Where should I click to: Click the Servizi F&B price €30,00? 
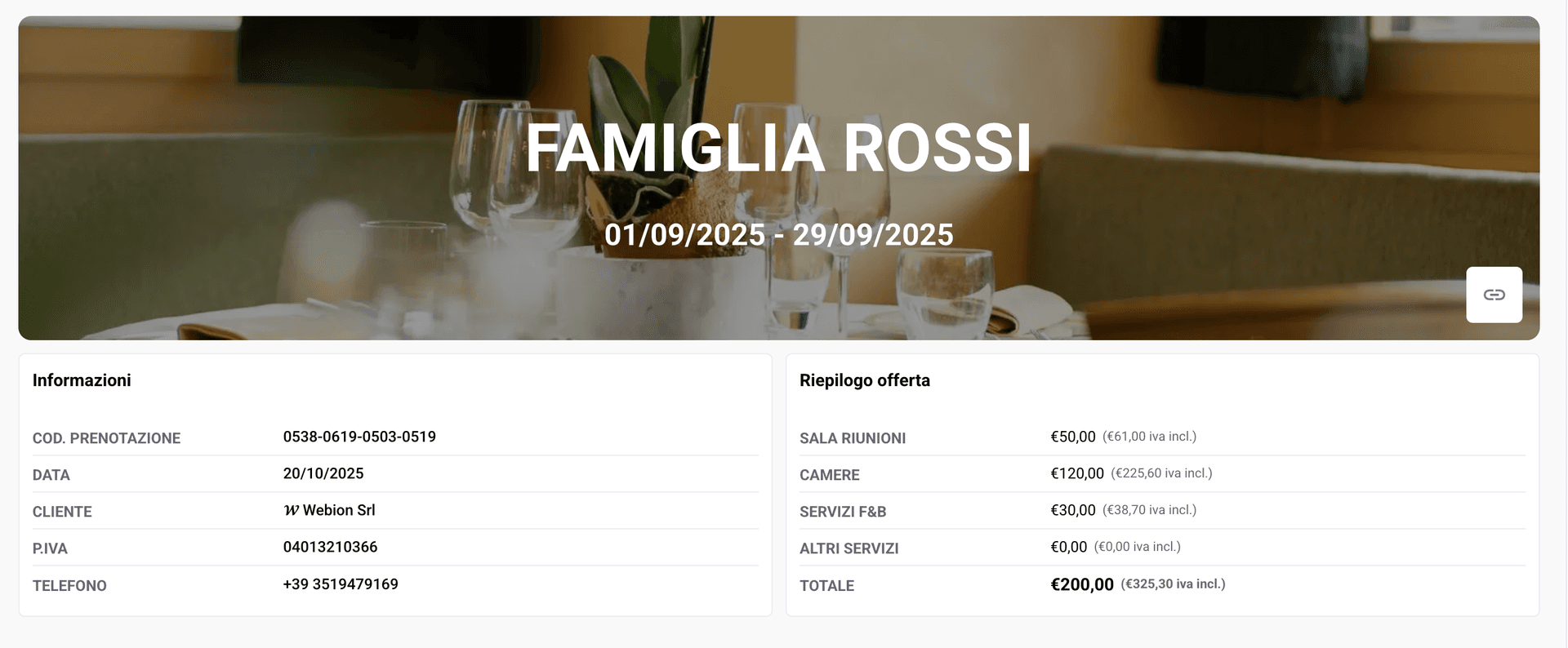coord(1072,511)
